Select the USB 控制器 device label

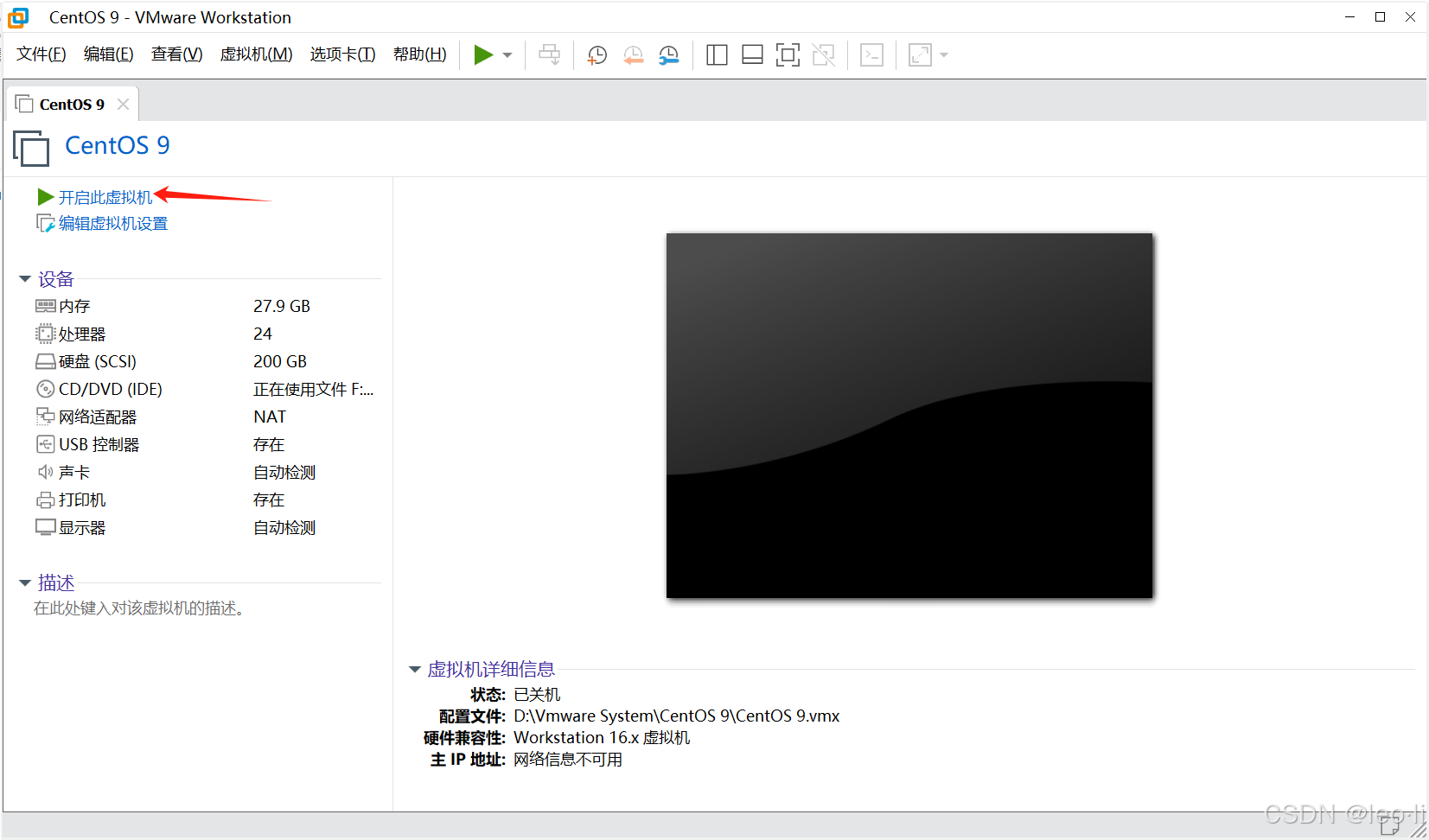99,444
